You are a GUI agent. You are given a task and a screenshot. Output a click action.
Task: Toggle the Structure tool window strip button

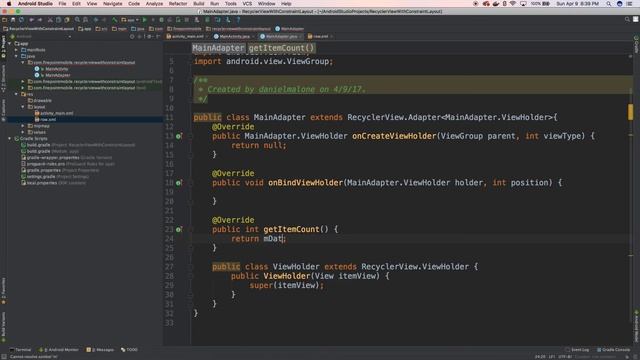pos(3,79)
